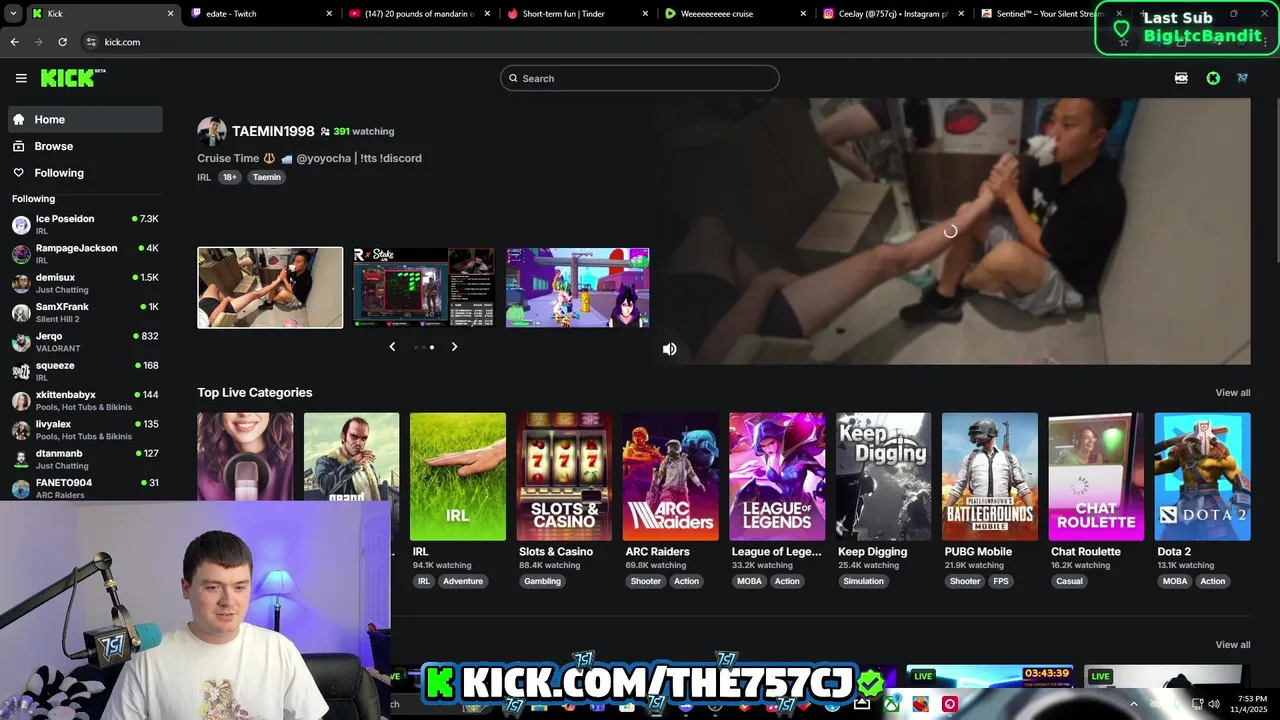Click the FPS tag under PUBG Mobile
Screen dimensions: 1280x720
[1001, 581]
